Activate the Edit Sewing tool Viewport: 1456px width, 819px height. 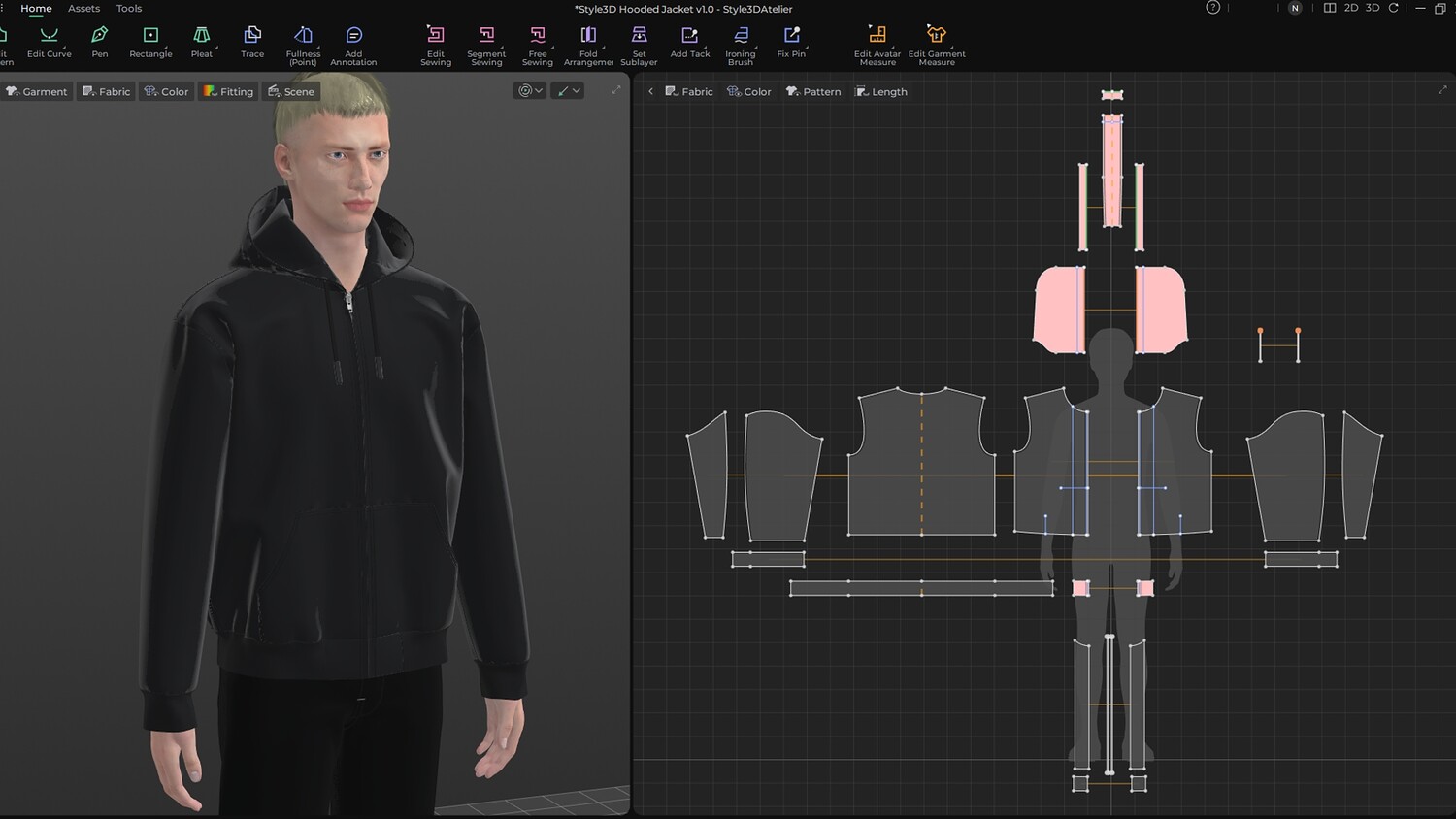click(436, 45)
